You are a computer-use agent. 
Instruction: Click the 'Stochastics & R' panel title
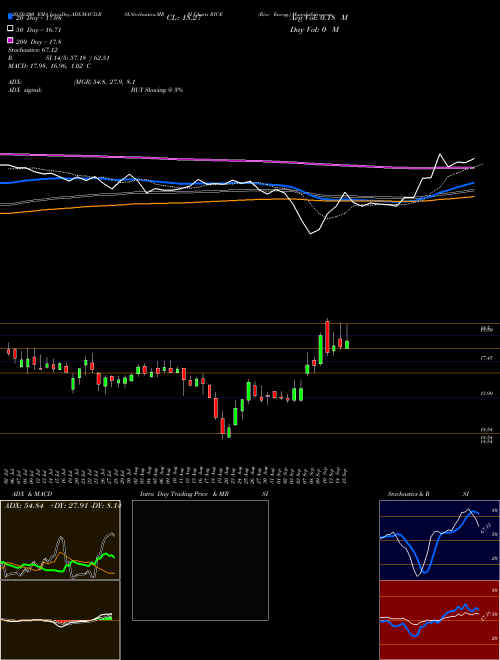point(409,494)
